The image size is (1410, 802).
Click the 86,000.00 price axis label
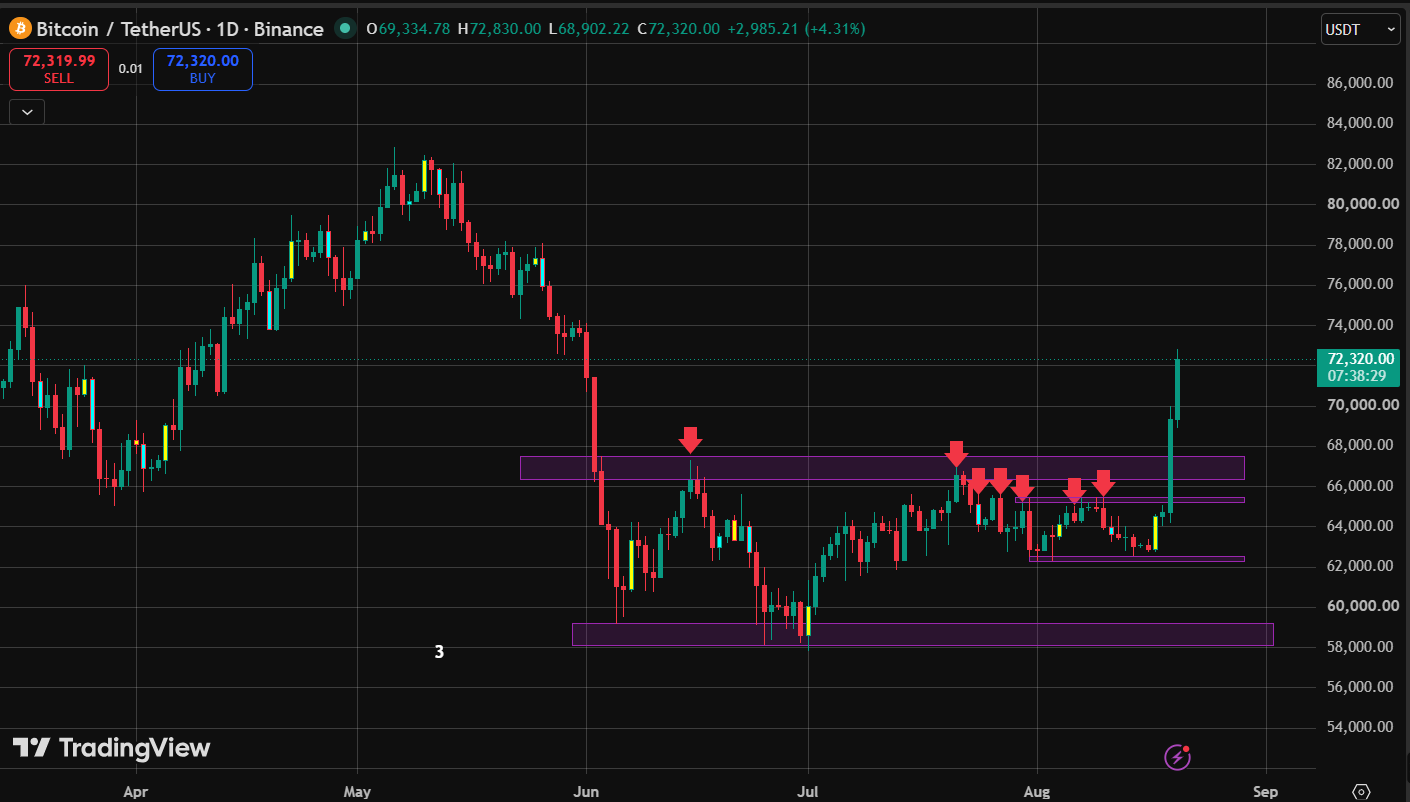point(1360,83)
